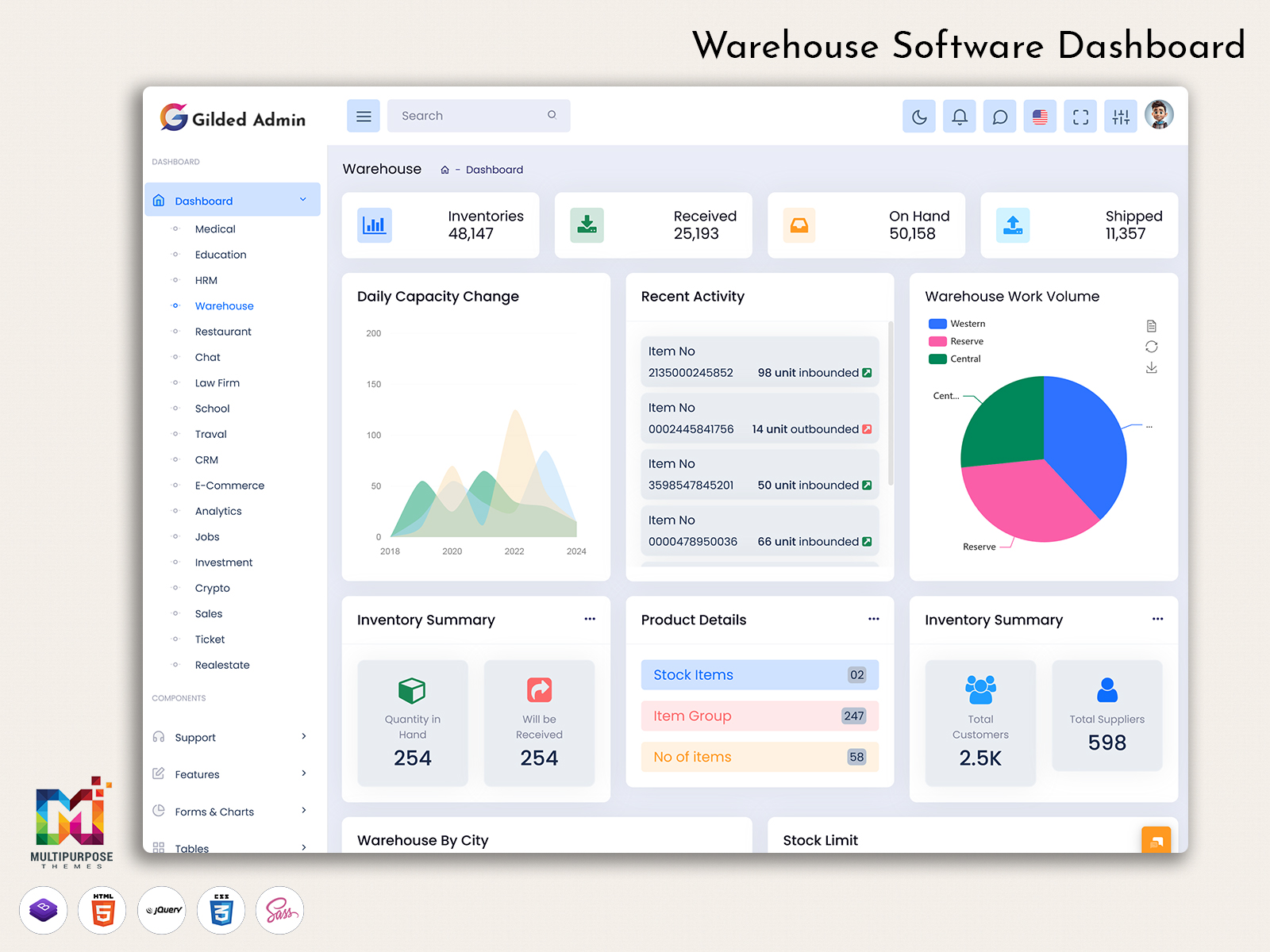Click outbound arrow icon for item 0002445841756
This screenshot has width=1270, height=952.
pos(867,429)
